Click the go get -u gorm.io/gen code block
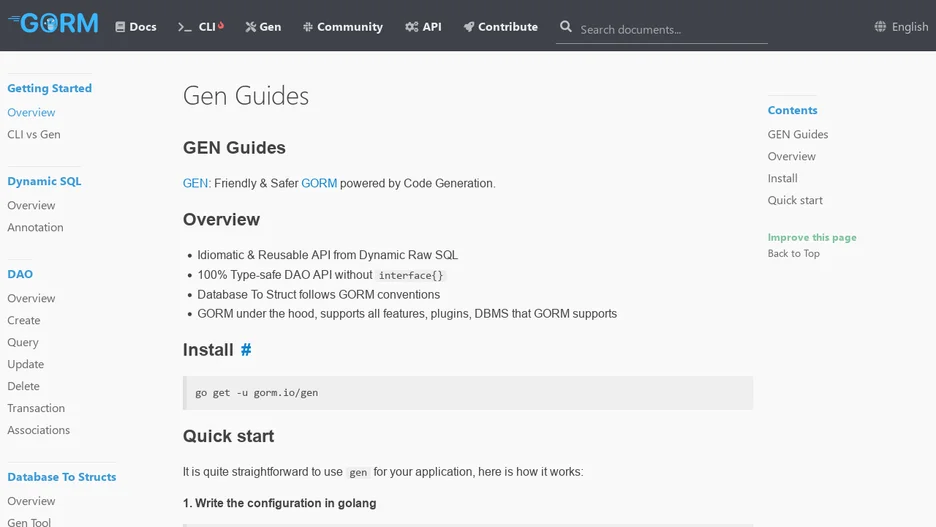936x527 pixels. click(x=468, y=393)
